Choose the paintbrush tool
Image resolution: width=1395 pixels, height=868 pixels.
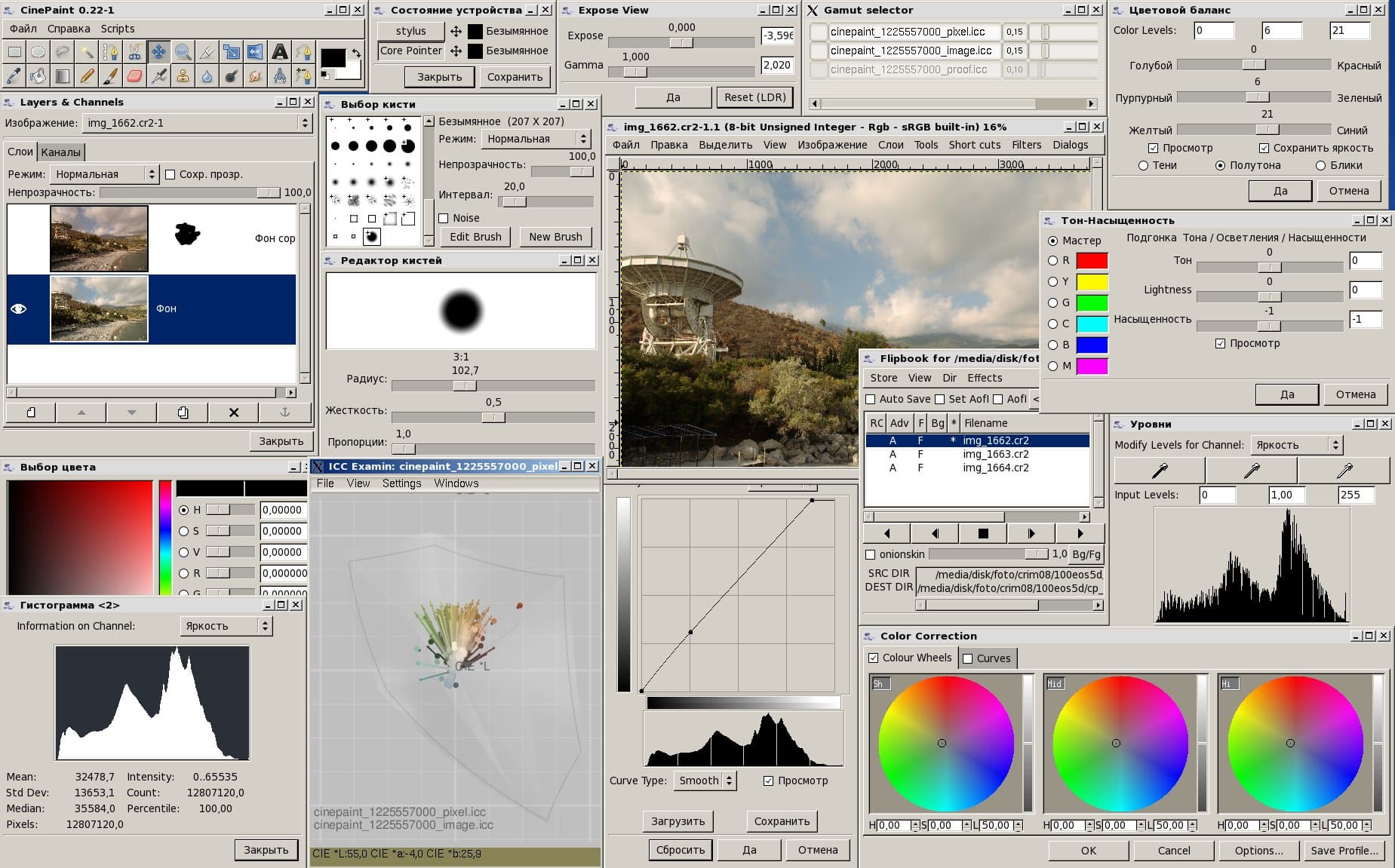point(111,76)
